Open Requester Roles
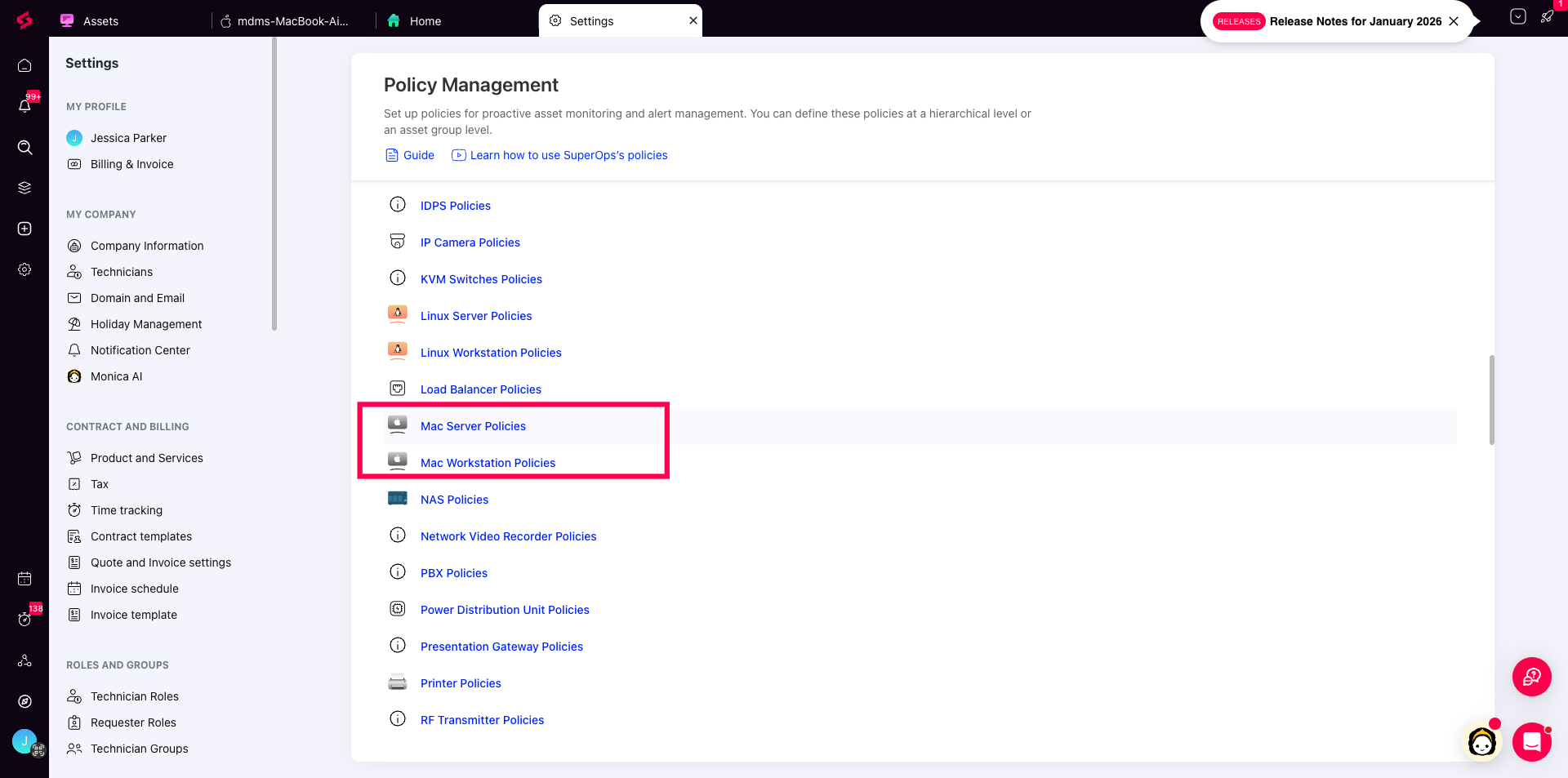Screen dimensions: 1568x778 click(133, 722)
